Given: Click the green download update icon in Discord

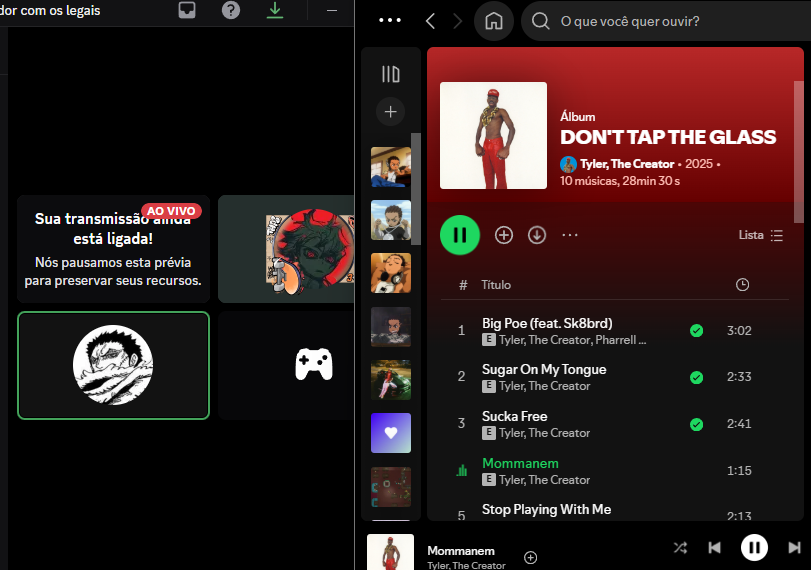Looking at the screenshot, I should [x=275, y=10].
